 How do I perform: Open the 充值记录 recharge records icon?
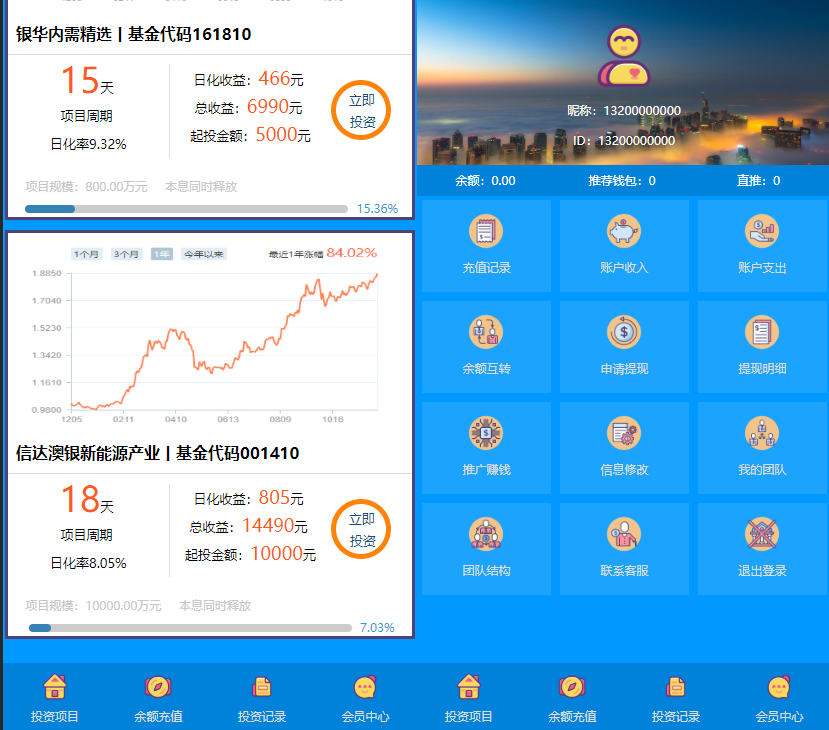click(x=486, y=232)
